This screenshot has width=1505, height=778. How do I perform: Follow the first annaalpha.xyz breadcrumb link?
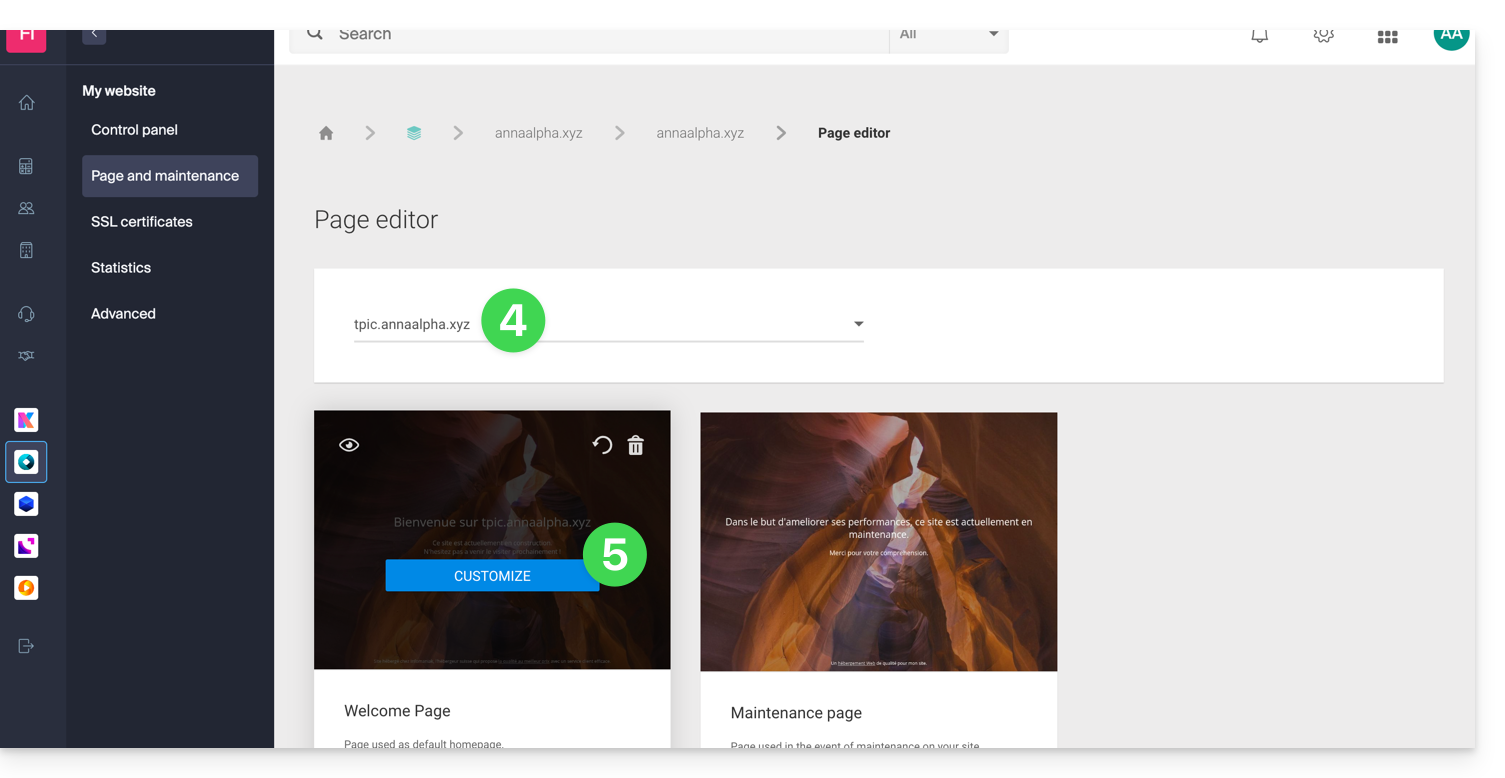point(538,133)
